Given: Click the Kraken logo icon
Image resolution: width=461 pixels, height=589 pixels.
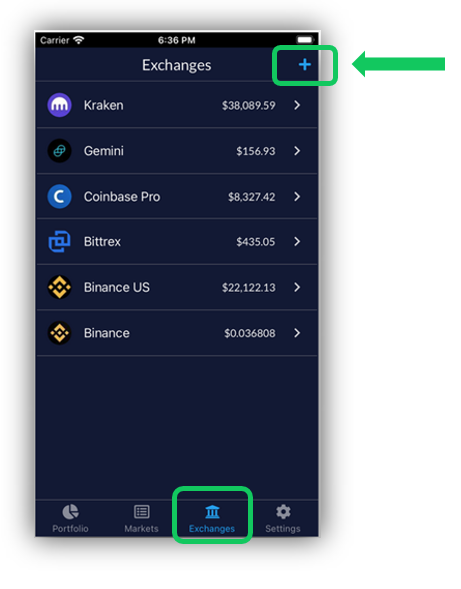Looking at the screenshot, I should pyautogui.click(x=59, y=105).
